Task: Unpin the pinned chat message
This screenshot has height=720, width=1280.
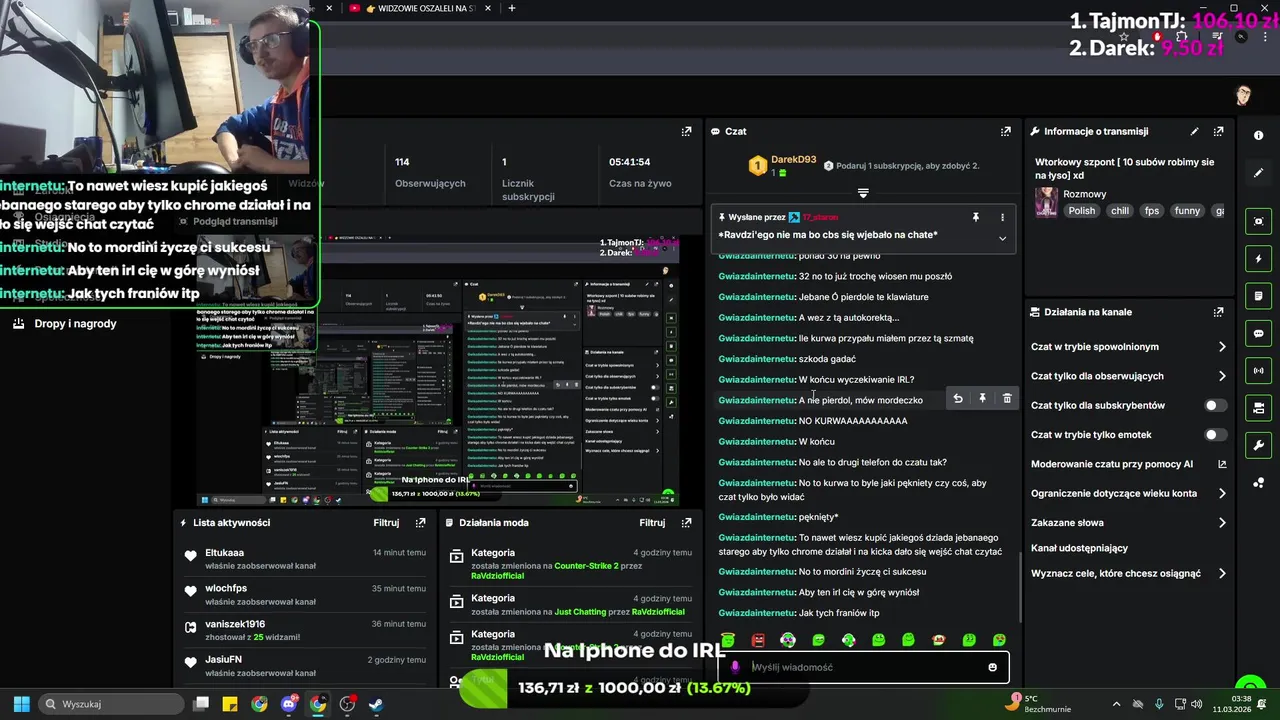Action: [976, 217]
